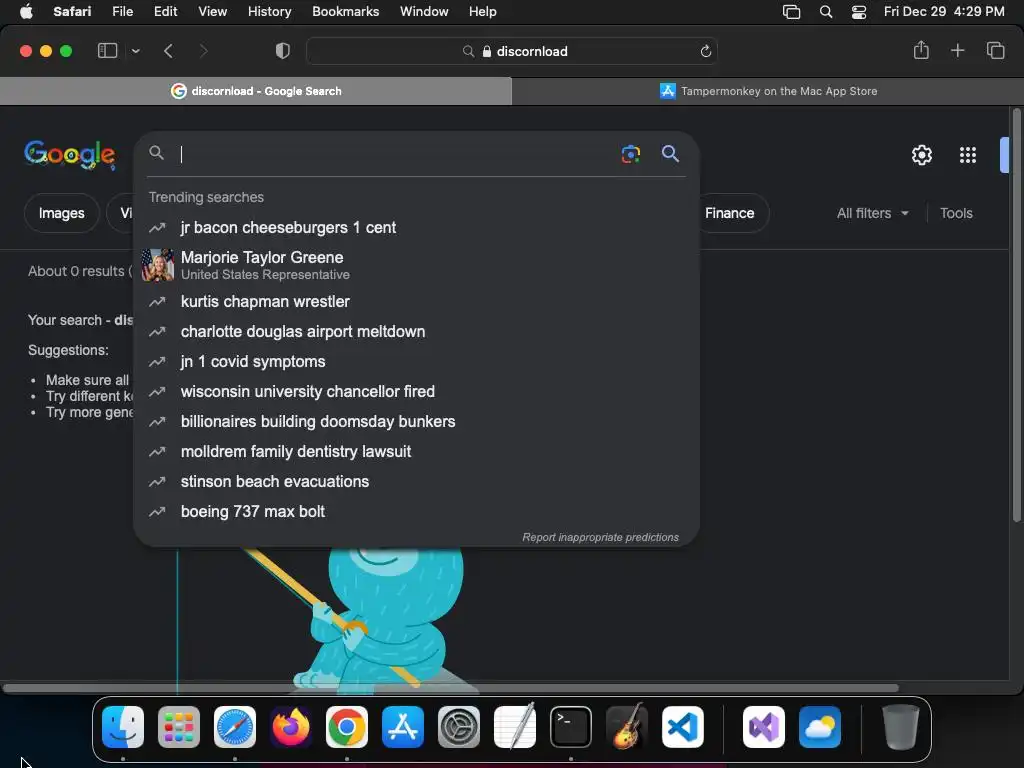Open the Trash in the Dock
1024x768 pixels.
coord(901,727)
